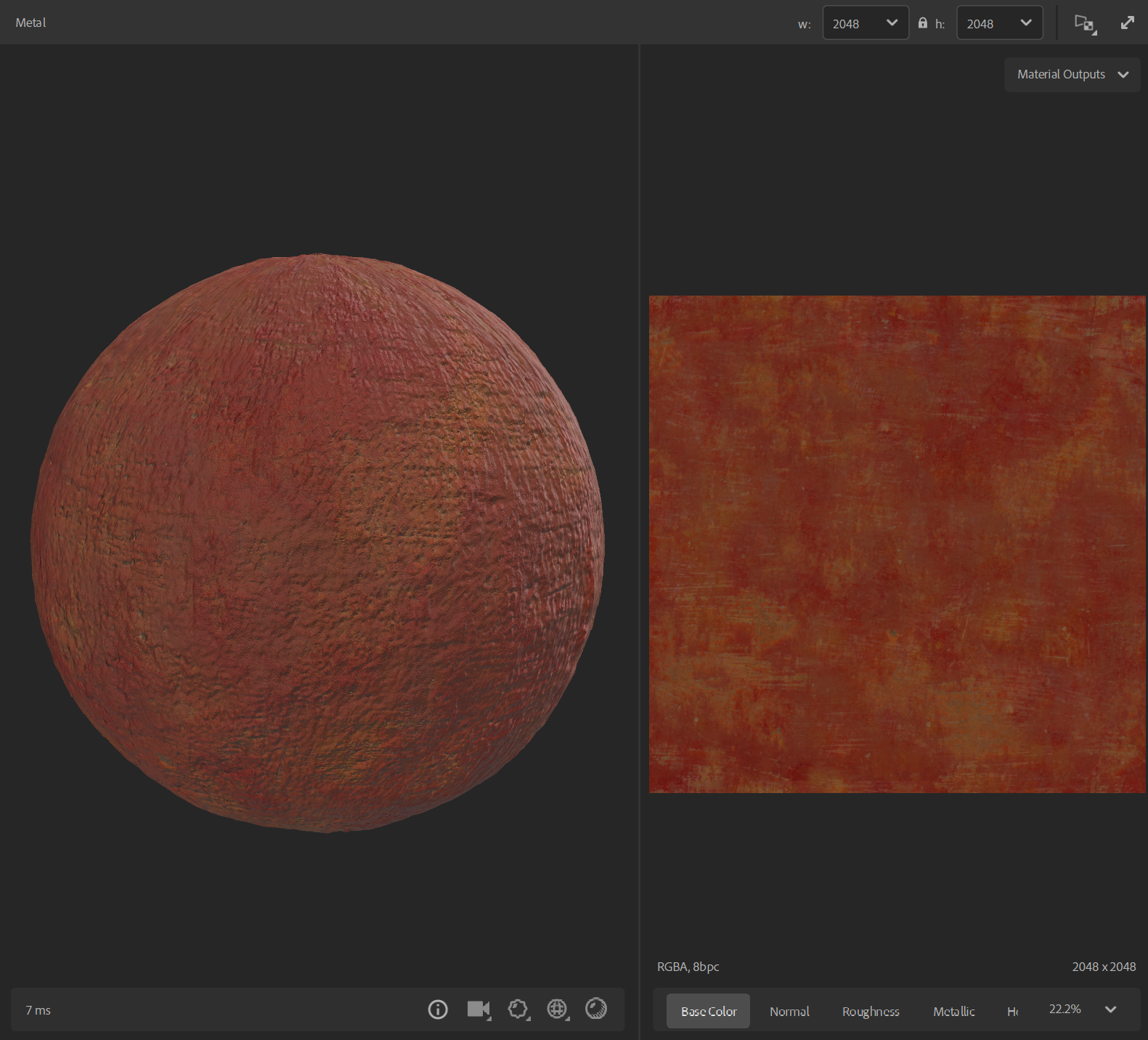The height and width of the screenshot is (1040, 1148).
Task: Expand the Material Outputs dropdown
Action: click(x=1072, y=75)
